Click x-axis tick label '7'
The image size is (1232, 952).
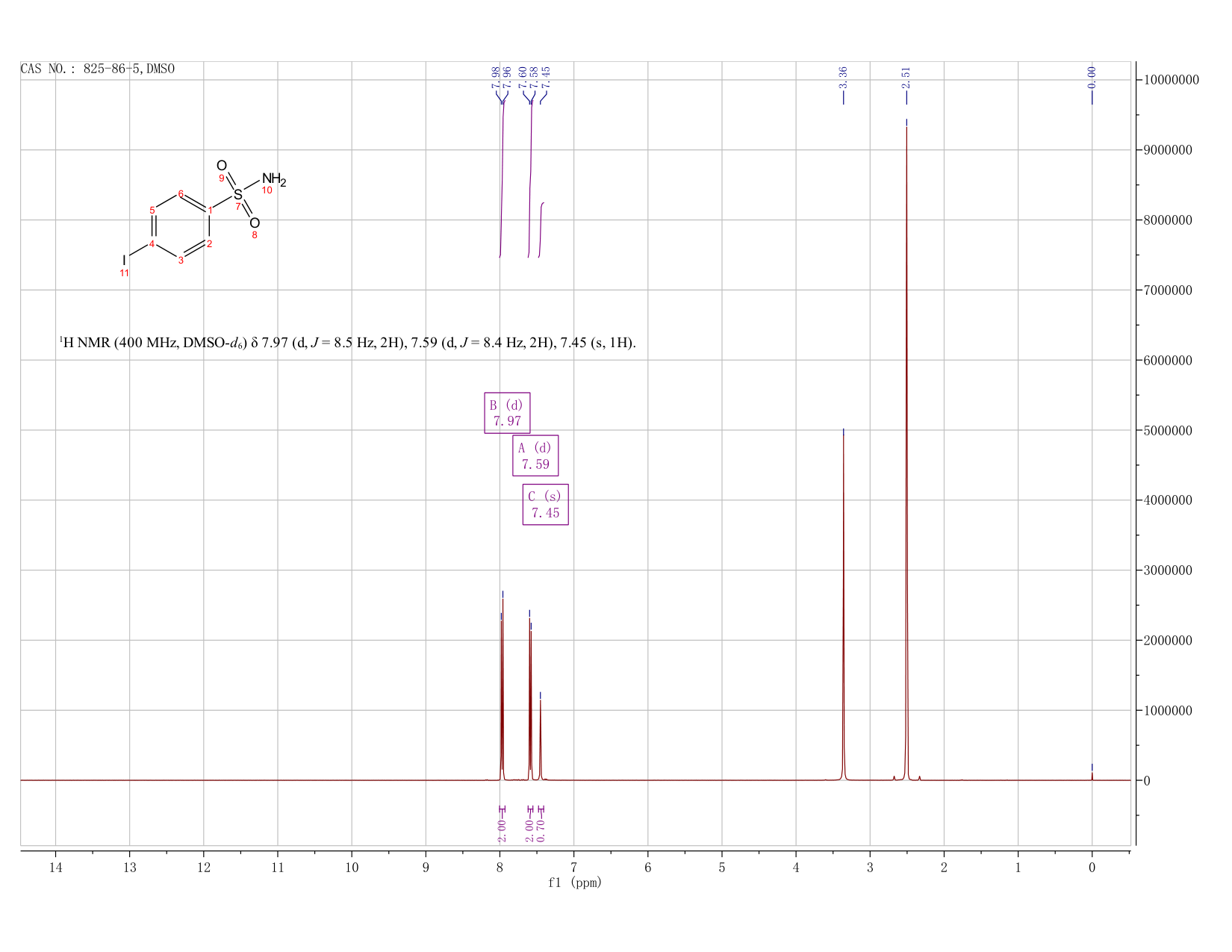[x=573, y=867]
